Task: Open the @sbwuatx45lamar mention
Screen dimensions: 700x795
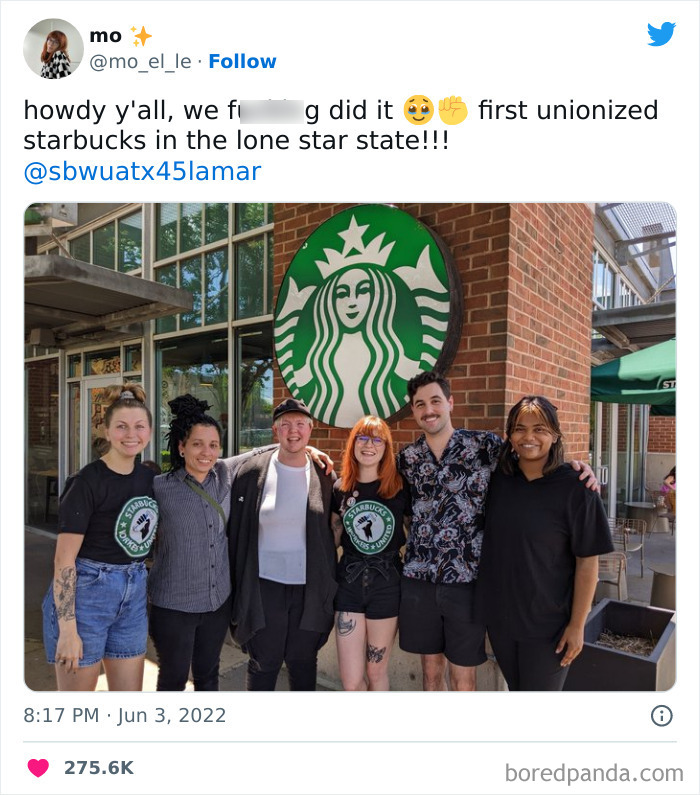Action: pyautogui.click(x=141, y=171)
